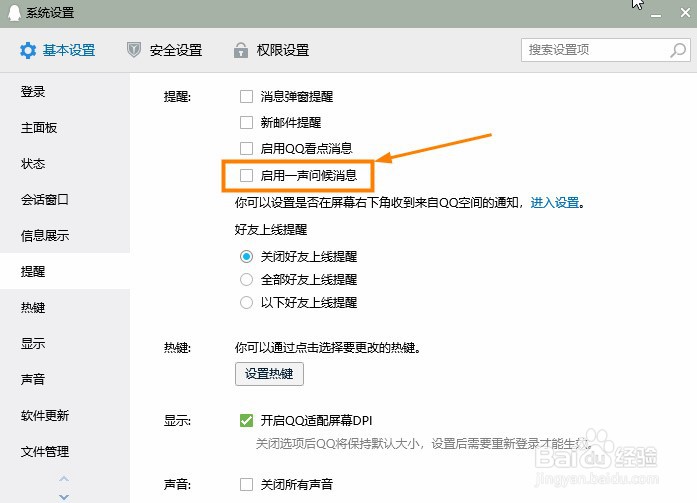Focus the 搜索设置项 search field
Screen dimensions: 697x503
pos(605,50)
